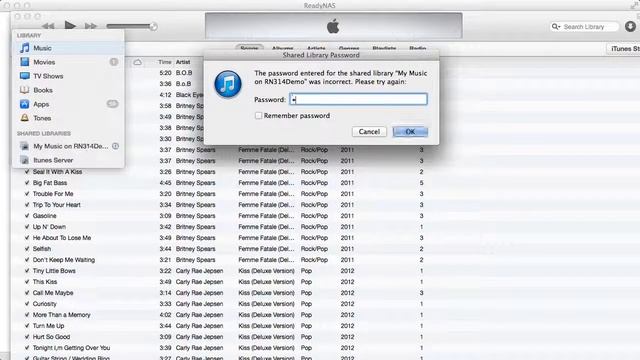Select the song title Hurt So Good
640x360 pixels.
click(51, 337)
